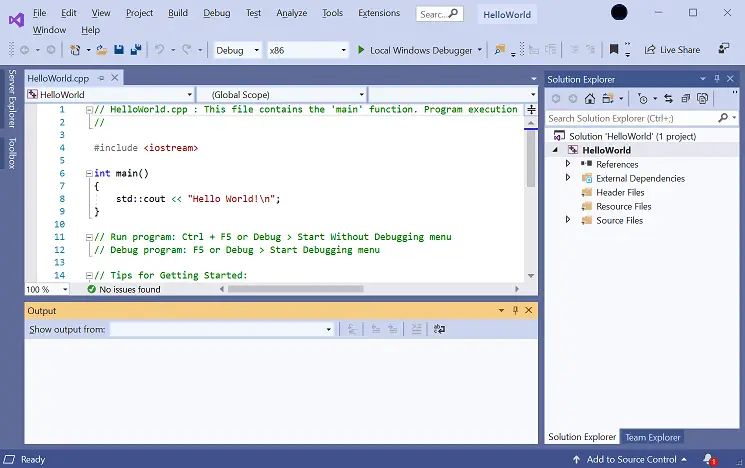This screenshot has width=745, height=468.
Task: Click the split editor handle icon
Action: point(531,110)
